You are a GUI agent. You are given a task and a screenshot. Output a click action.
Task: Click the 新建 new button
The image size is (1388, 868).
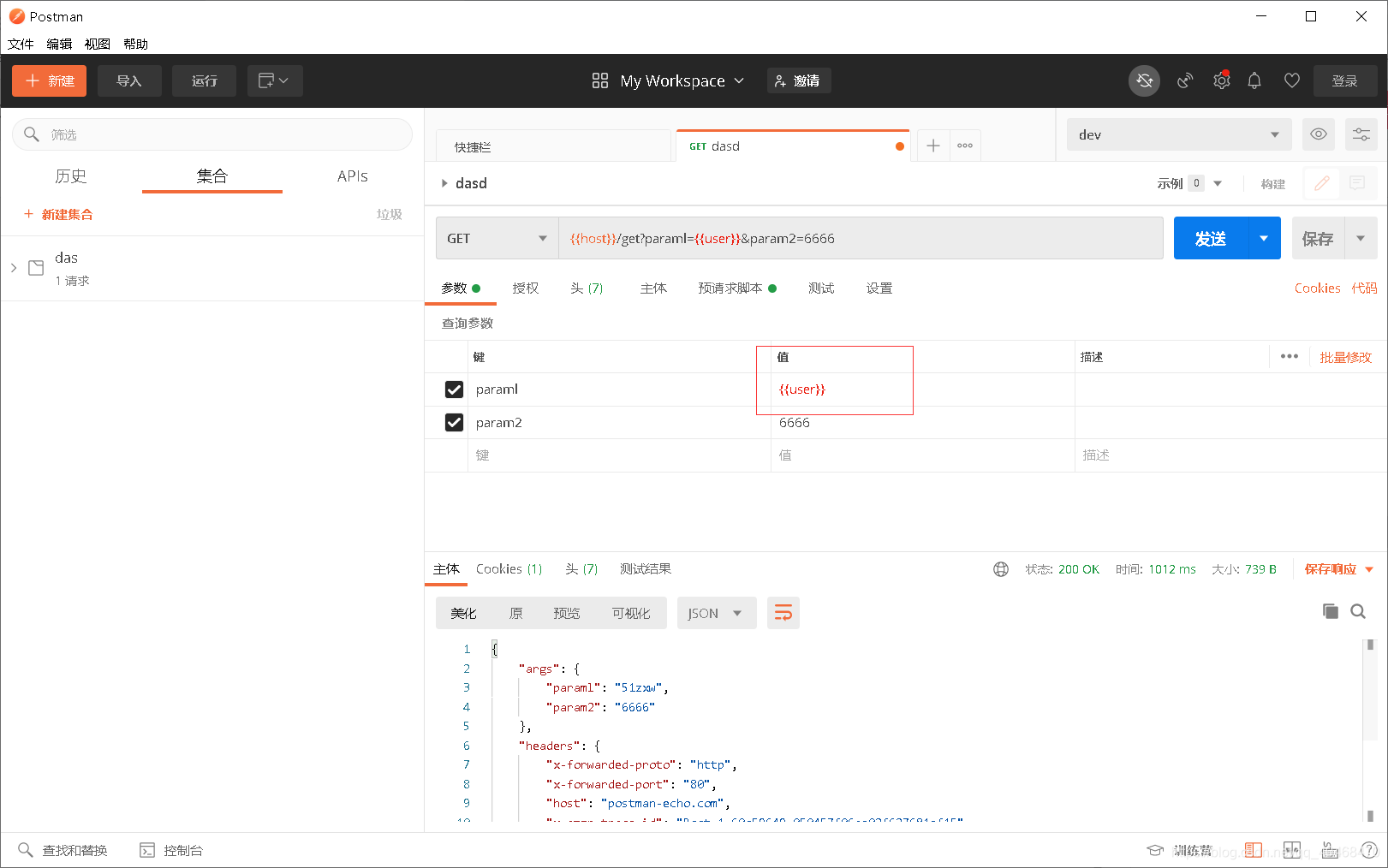coord(50,80)
